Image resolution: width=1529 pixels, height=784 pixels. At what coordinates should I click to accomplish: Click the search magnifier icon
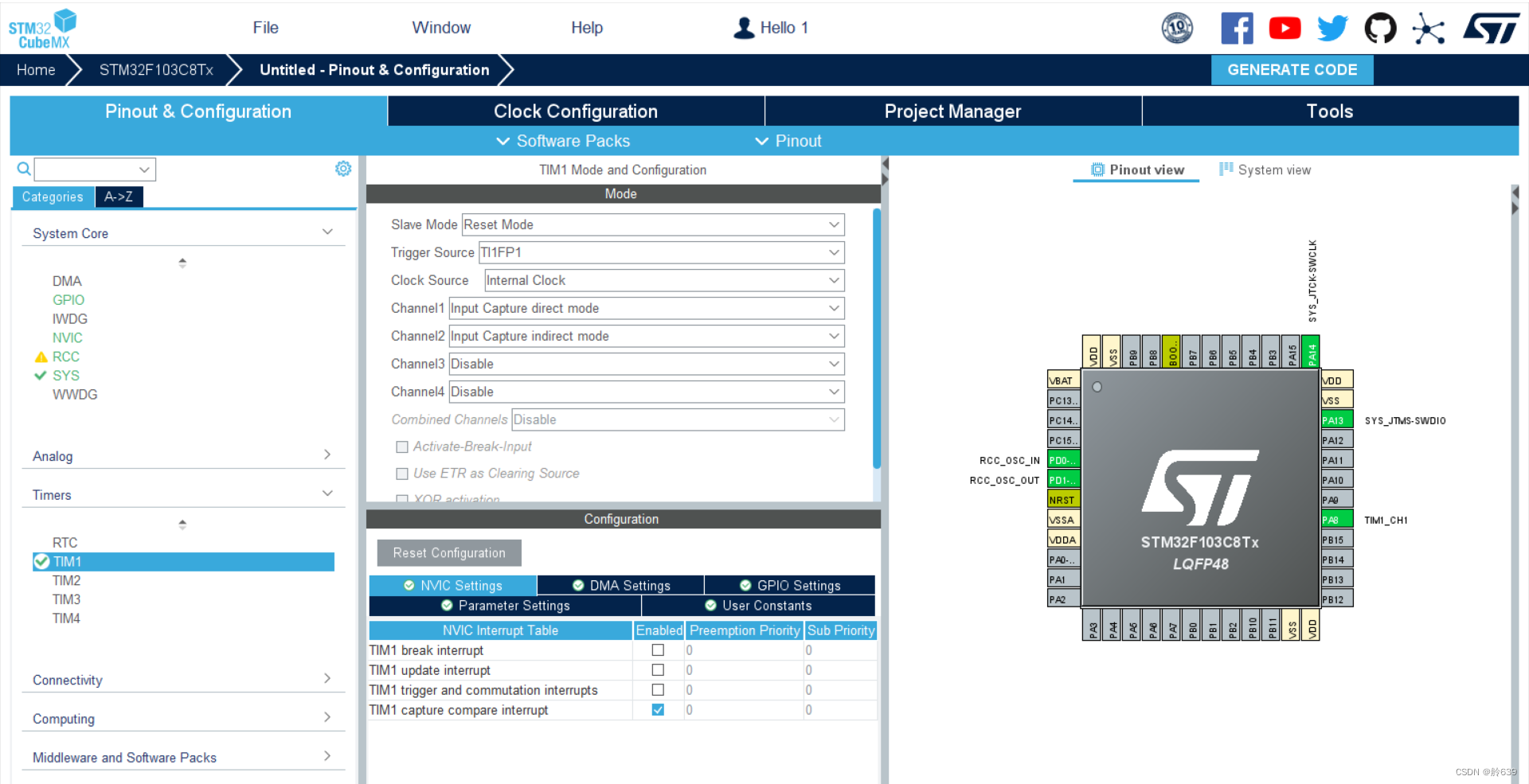(24, 169)
